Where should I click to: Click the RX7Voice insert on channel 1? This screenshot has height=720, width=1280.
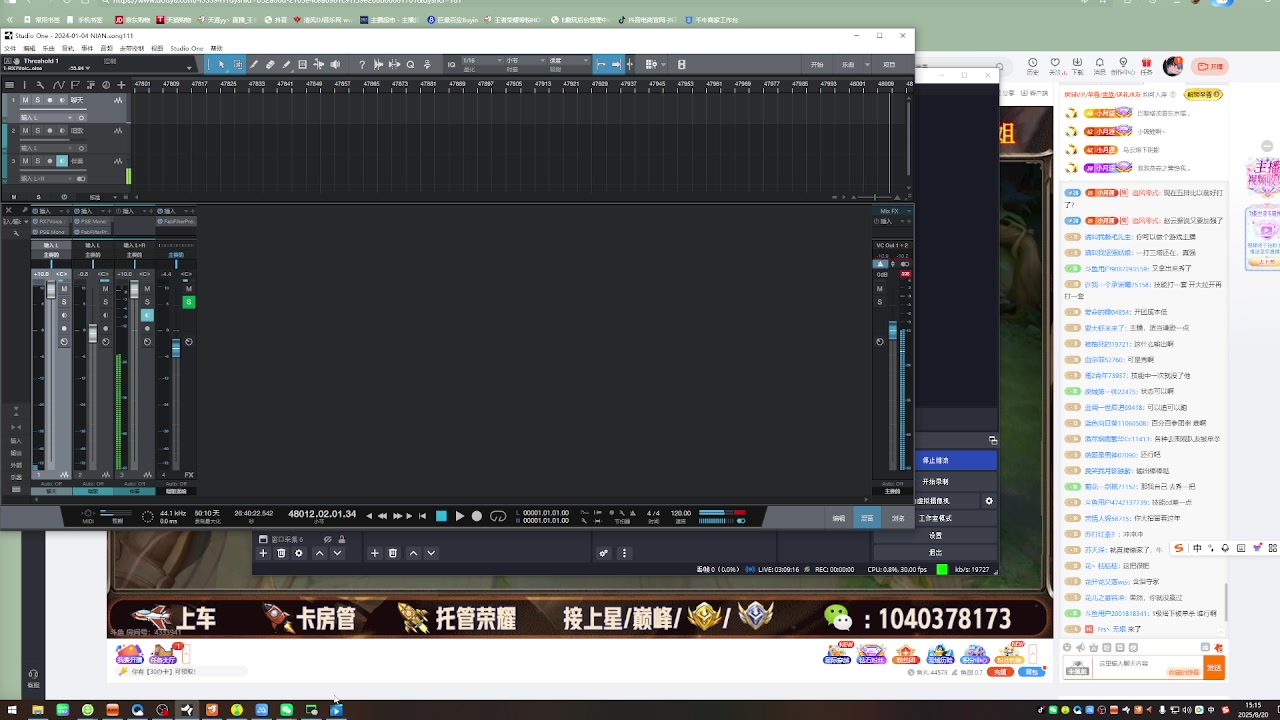51,221
